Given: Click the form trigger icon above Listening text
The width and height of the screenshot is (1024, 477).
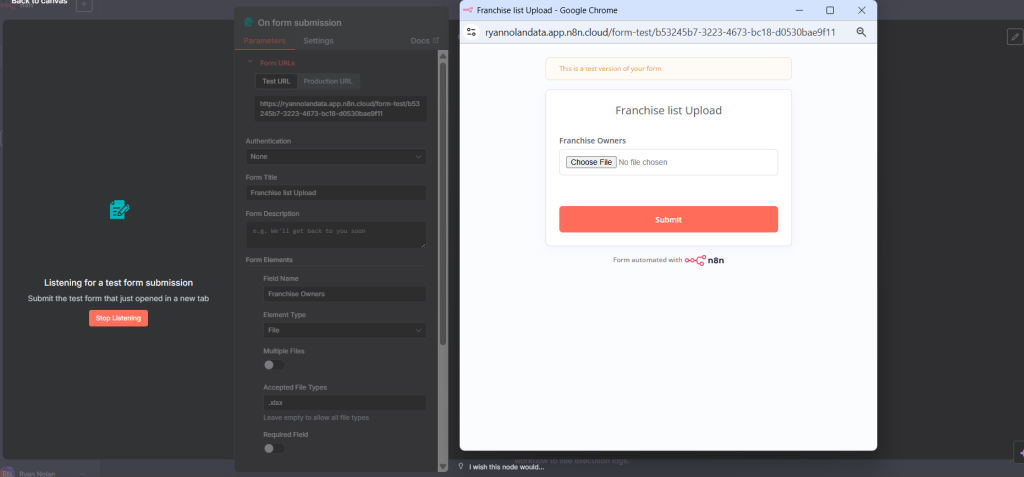Looking at the screenshot, I should click(119, 209).
